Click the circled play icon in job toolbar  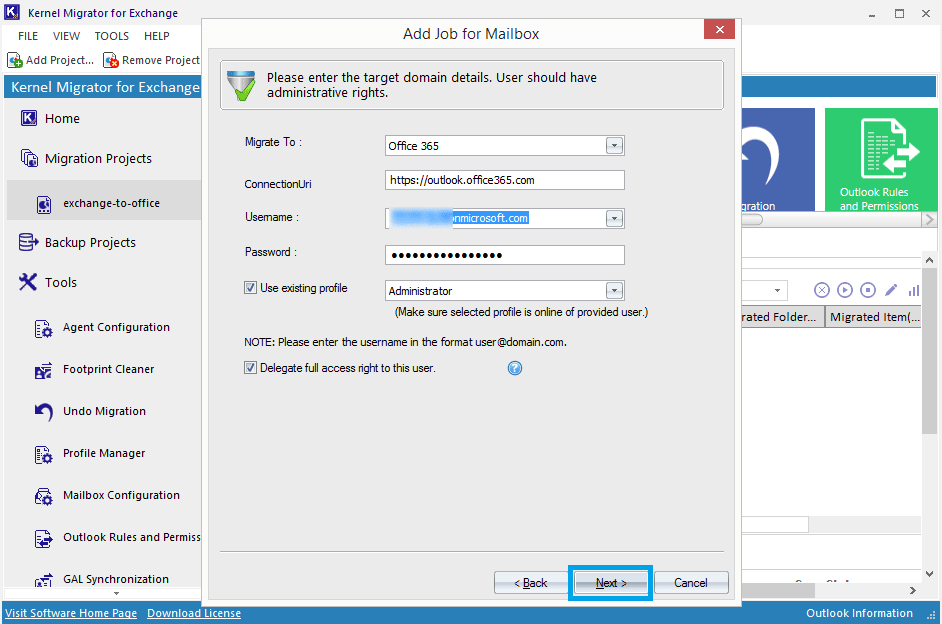845,291
